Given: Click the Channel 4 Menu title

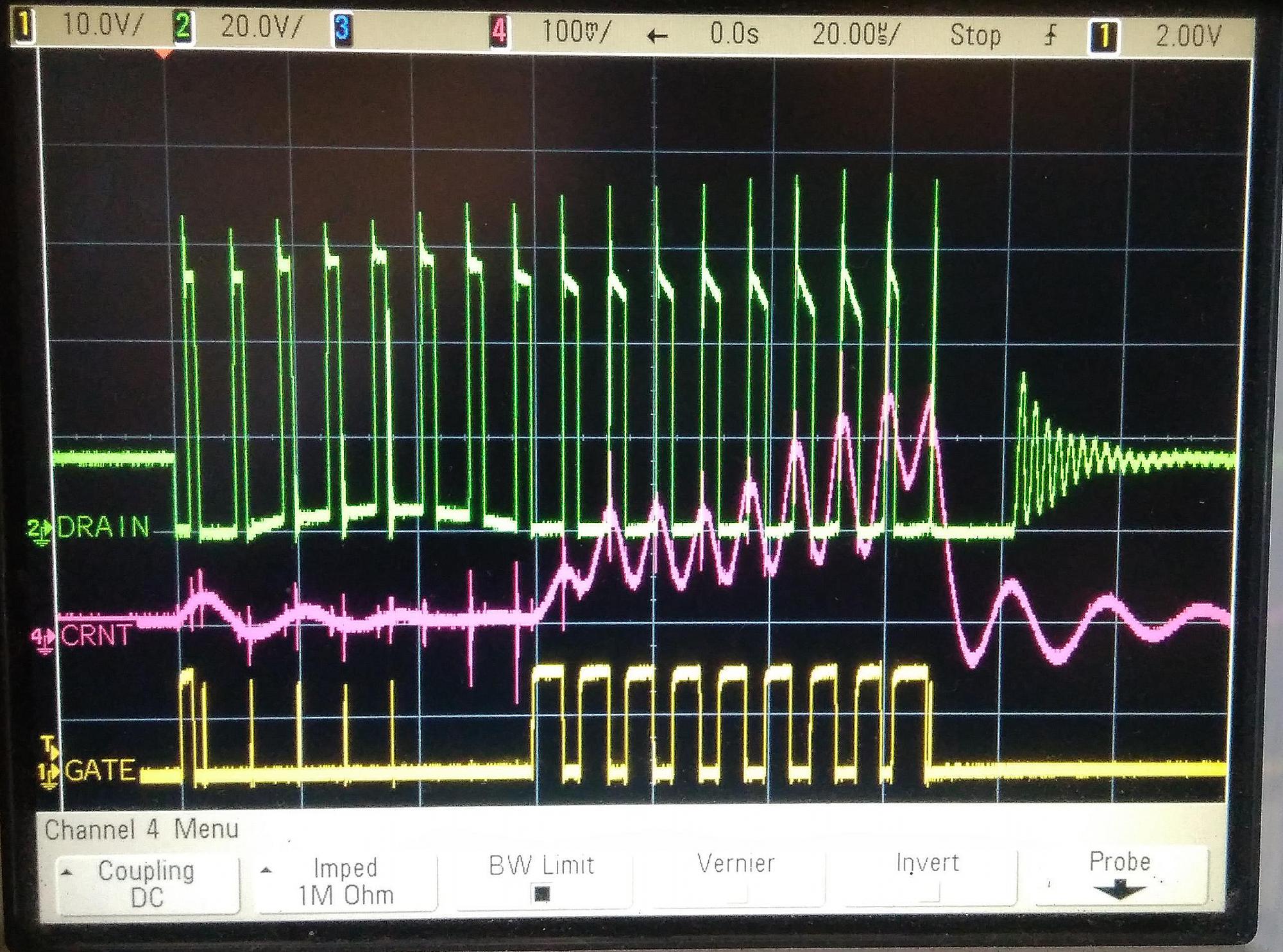Looking at the screenshot, I should tap(142, 829).
